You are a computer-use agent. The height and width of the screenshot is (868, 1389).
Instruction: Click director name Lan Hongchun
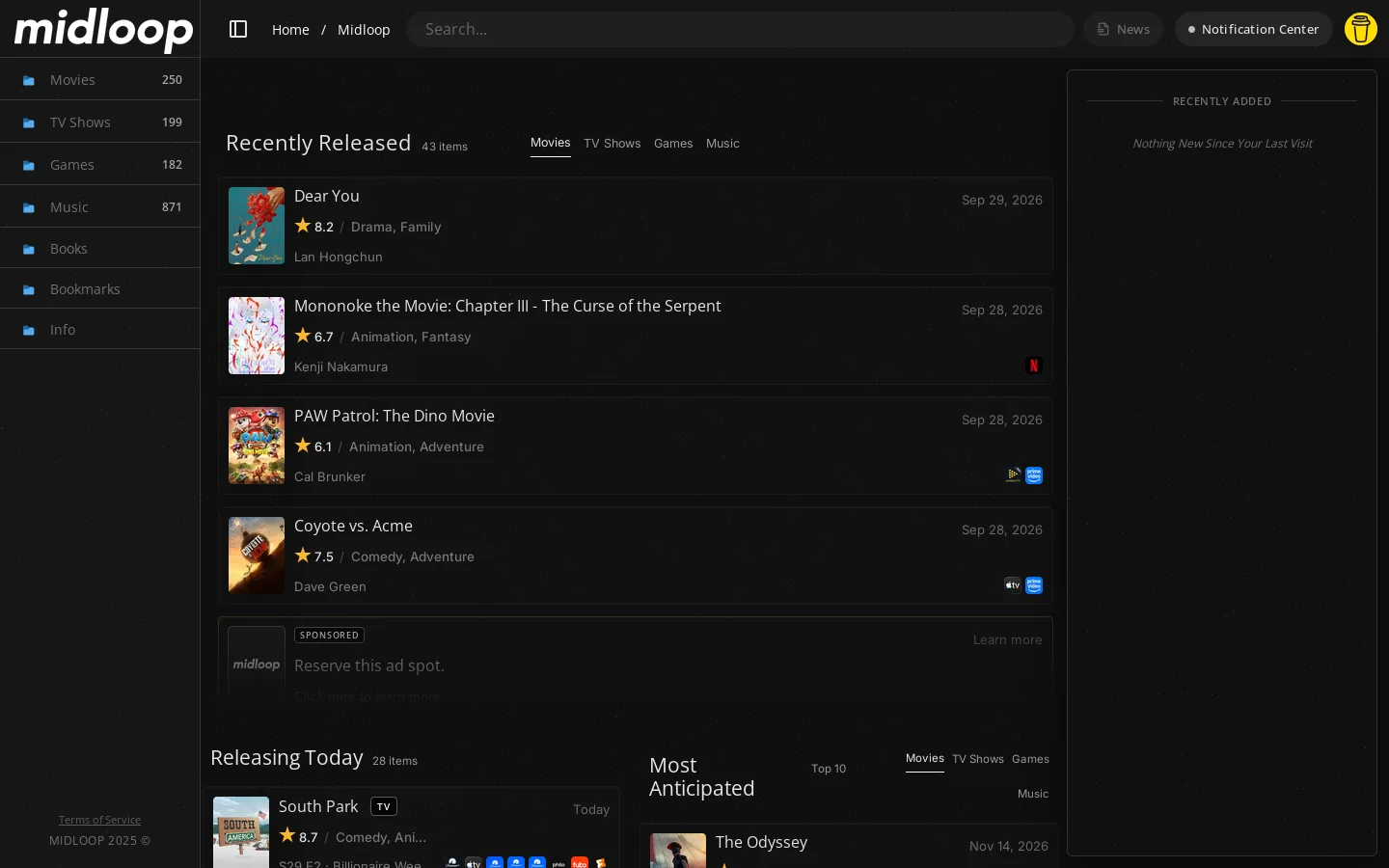(x=339, y=257)
